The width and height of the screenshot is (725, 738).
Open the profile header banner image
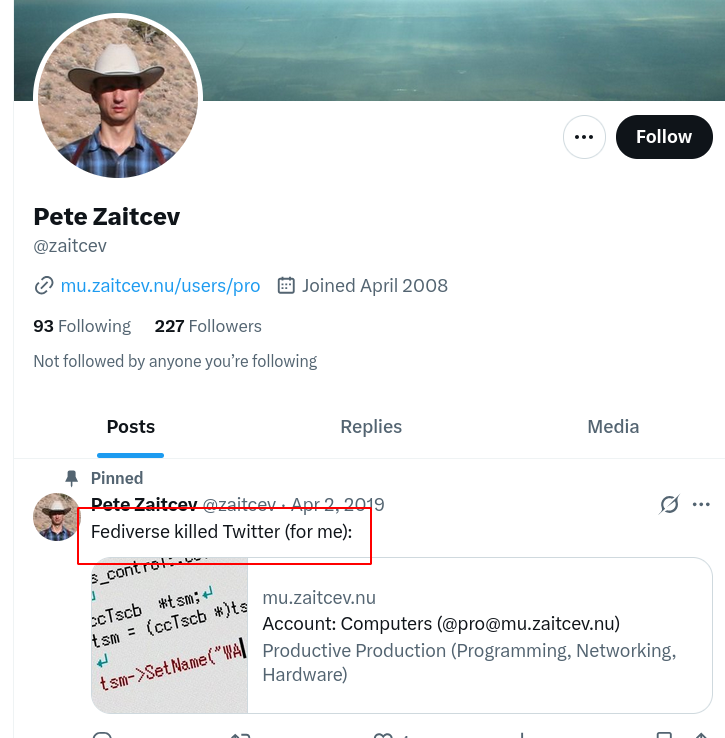point(450,50)
